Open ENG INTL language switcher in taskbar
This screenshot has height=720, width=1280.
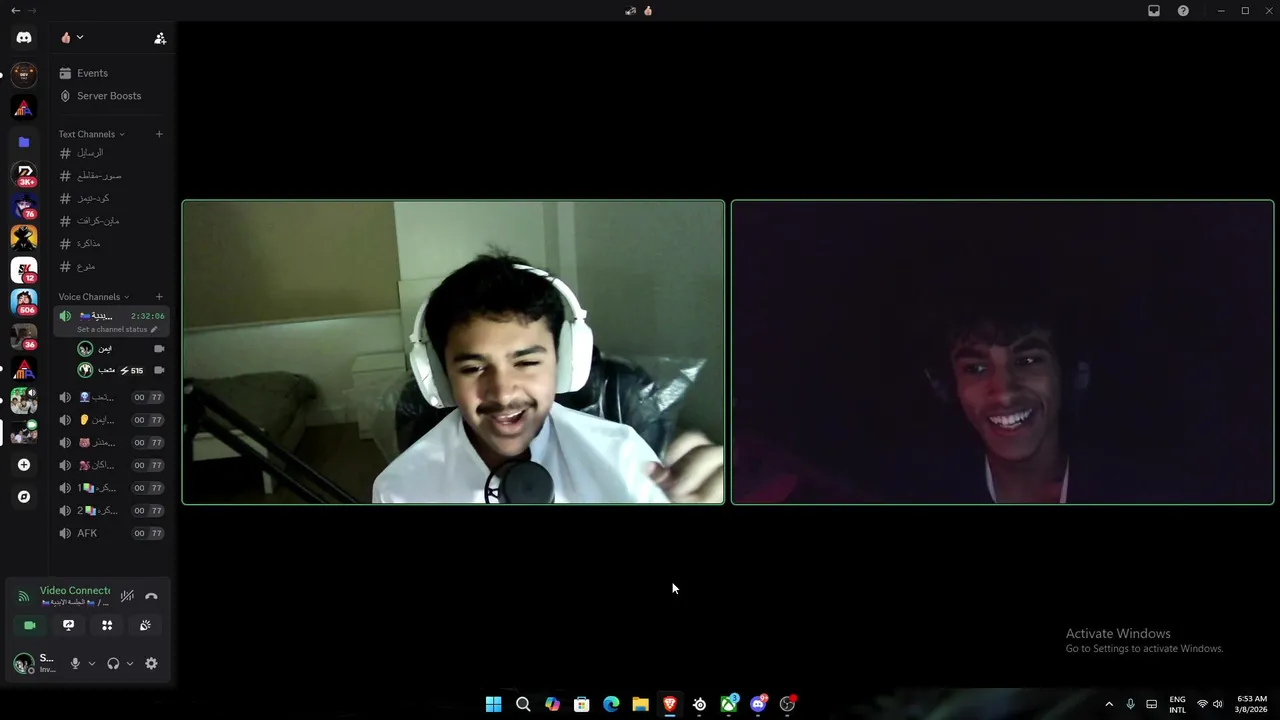[x=1178, y=704]
